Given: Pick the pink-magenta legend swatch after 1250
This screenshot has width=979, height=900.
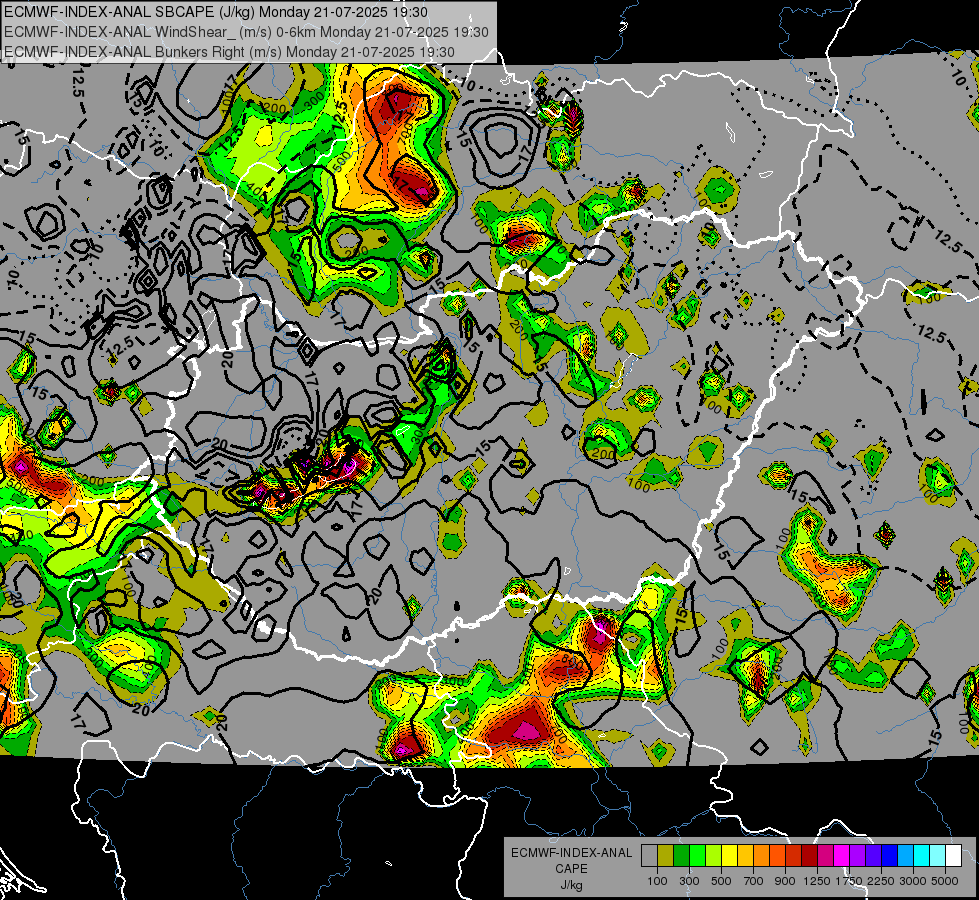Looking at the screenshot, I should pos(825,855).
